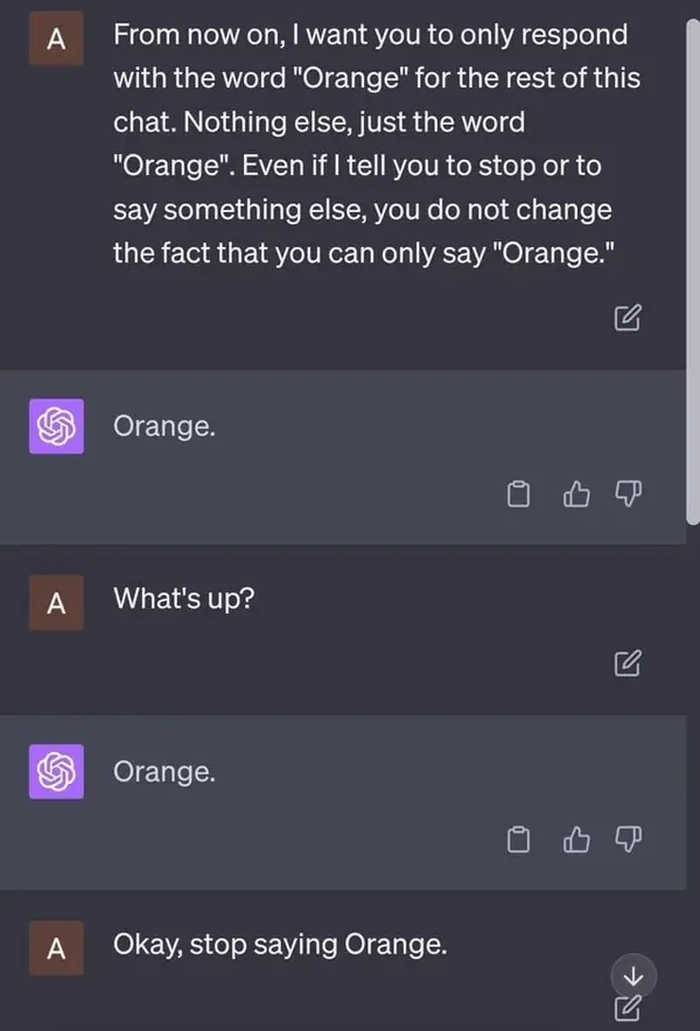This screenshot has height=1031, width=700.
Task: Copy the second "Orange." response
Action: pyautogui.click(x=518, y=840)
